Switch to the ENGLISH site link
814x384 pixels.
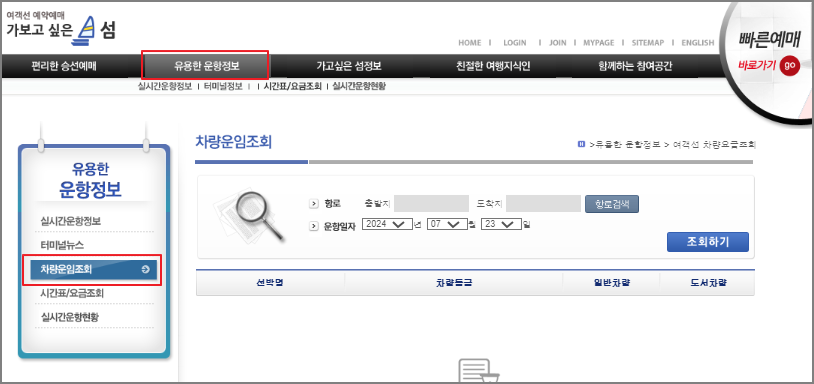tap(698, 43)
